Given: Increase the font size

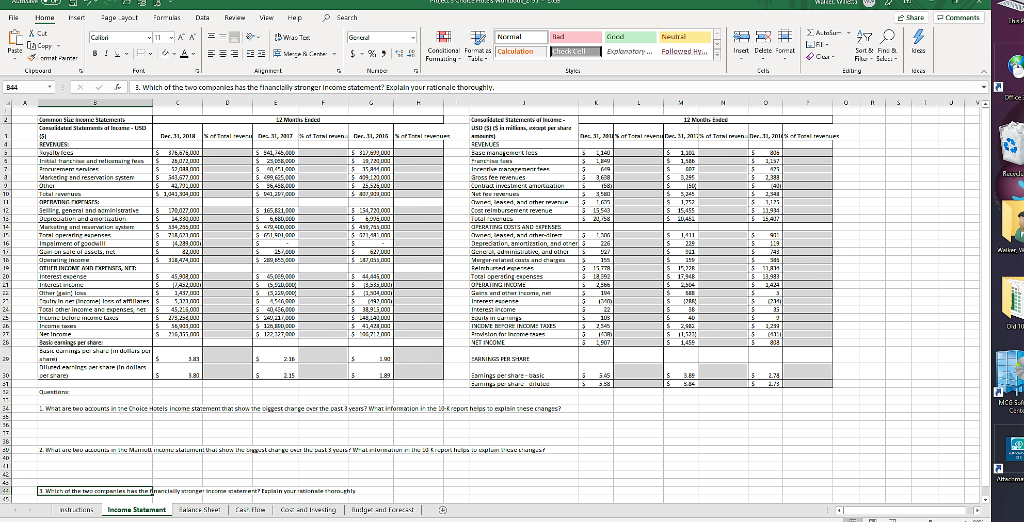Looking at the screenshot, I should coord(180,38).
